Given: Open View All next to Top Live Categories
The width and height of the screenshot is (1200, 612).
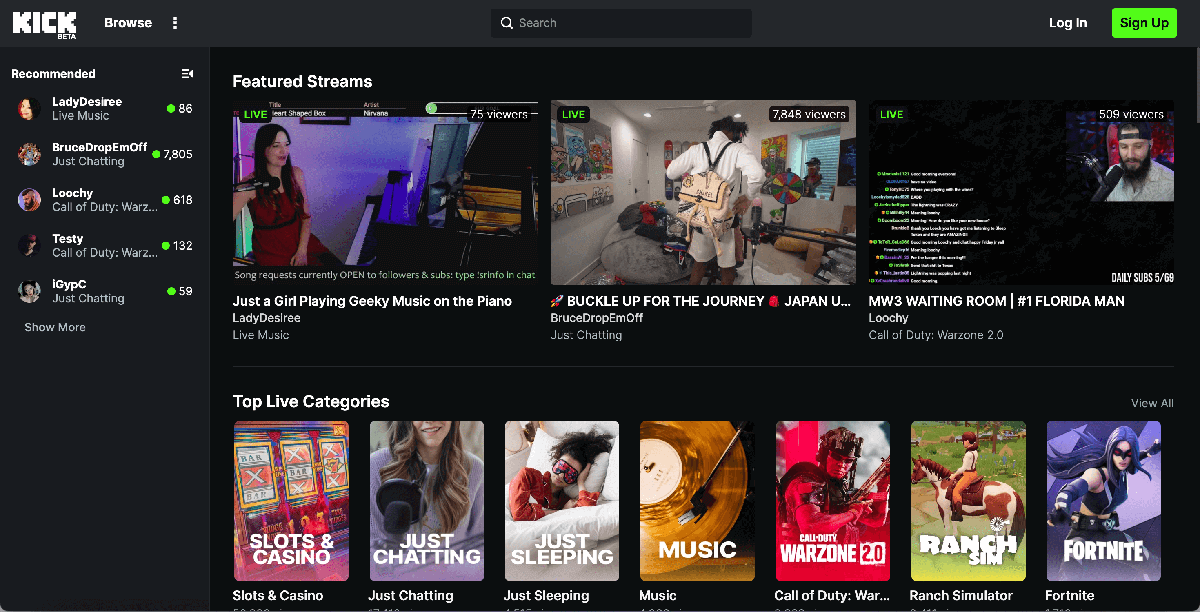Looking at the screenshot, I should [x=1151, y=403].
